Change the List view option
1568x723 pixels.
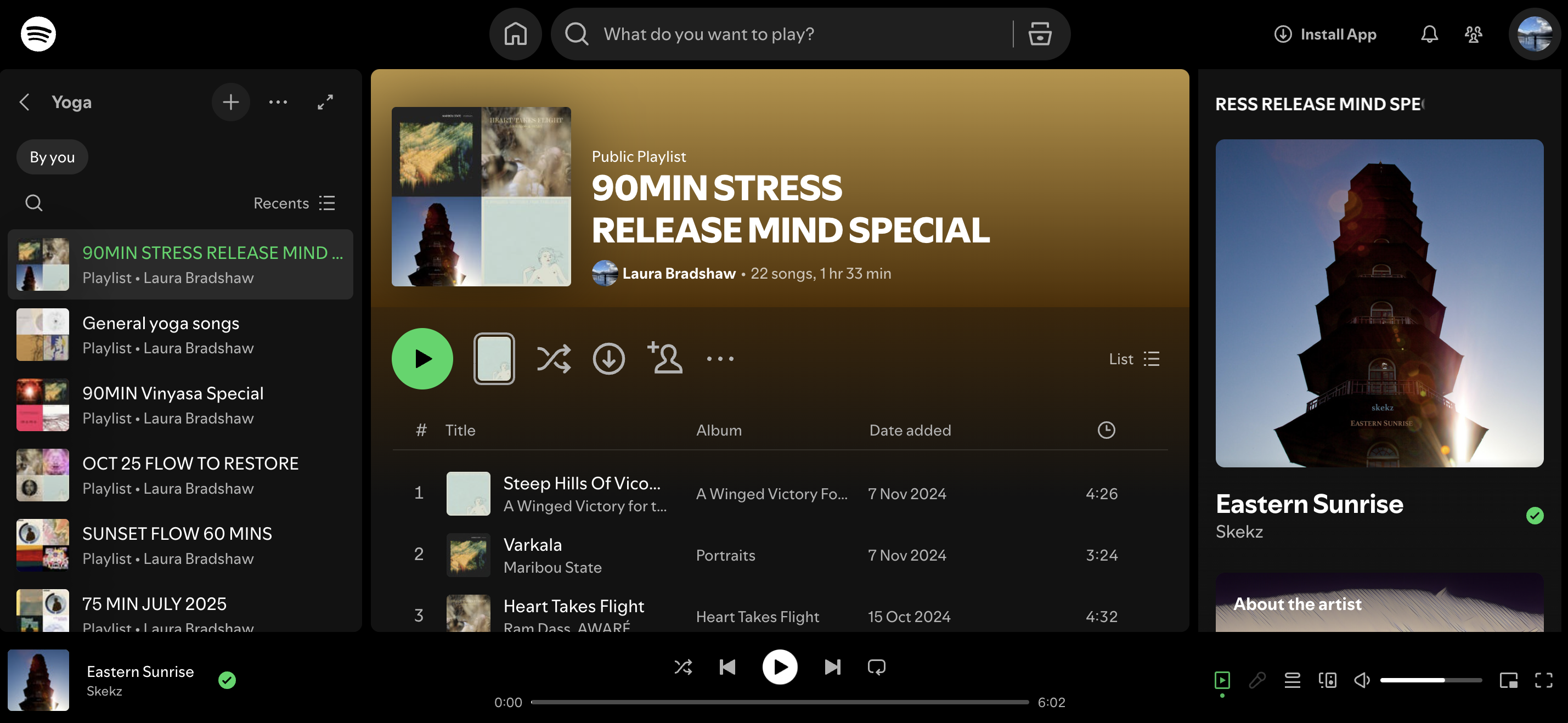click(1134, 358)
